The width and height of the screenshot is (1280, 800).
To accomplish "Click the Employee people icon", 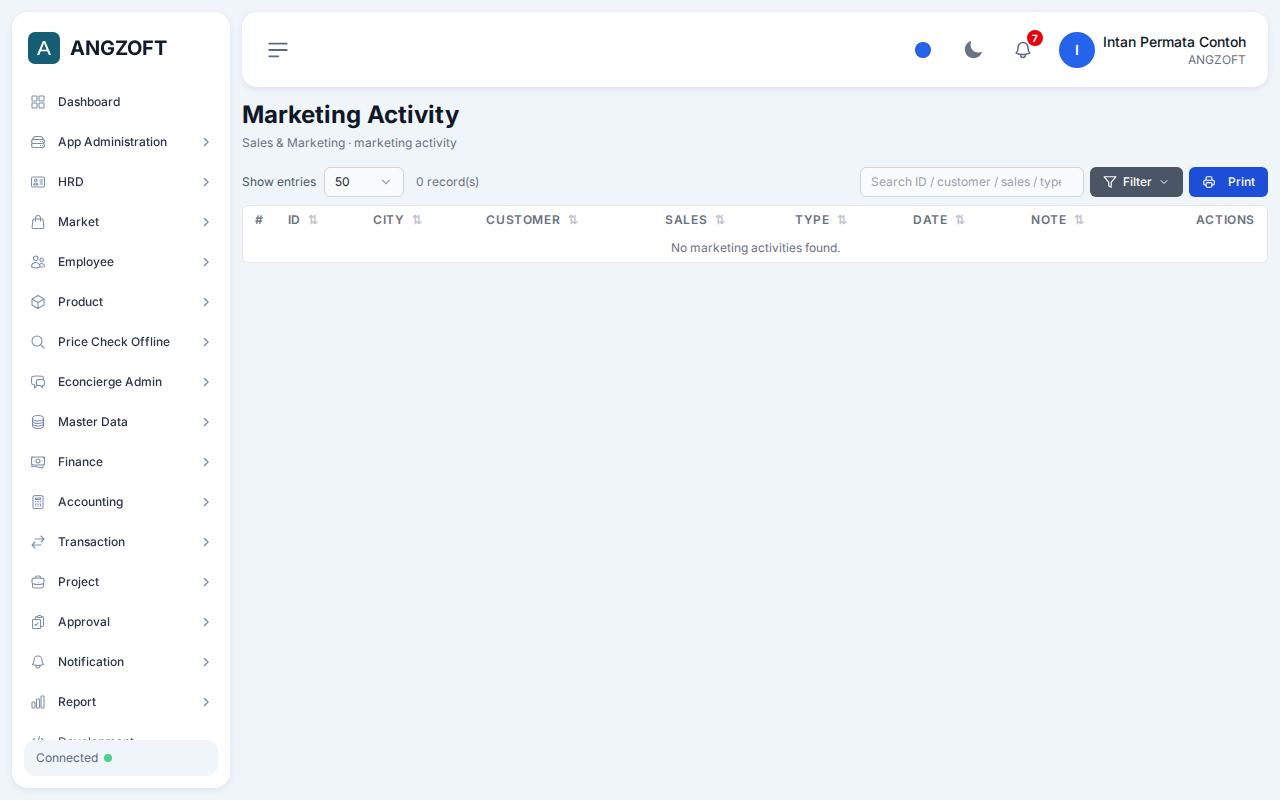I will [x=38, y=262].
